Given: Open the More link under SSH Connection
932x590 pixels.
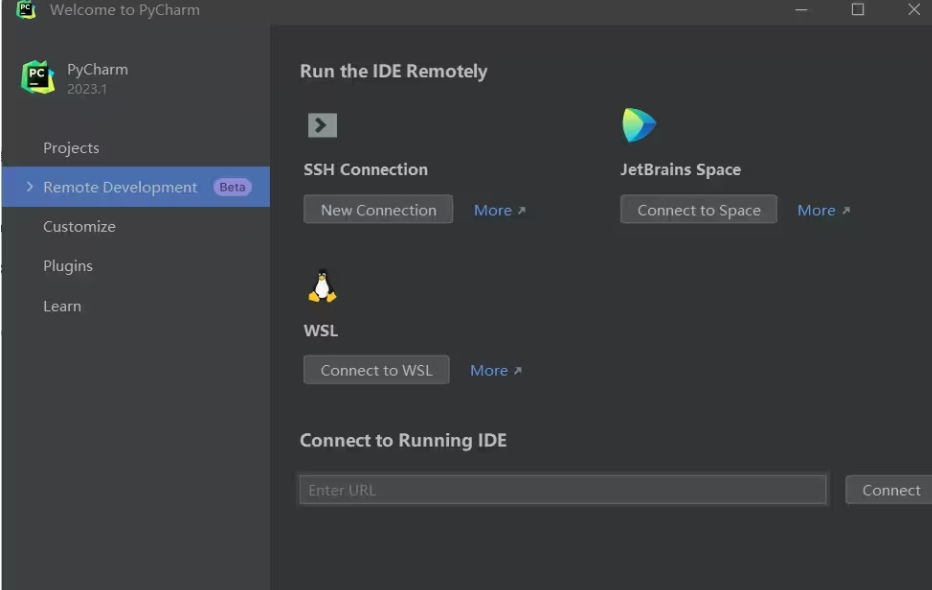Looking at the screenshot, I should point(499,210).
